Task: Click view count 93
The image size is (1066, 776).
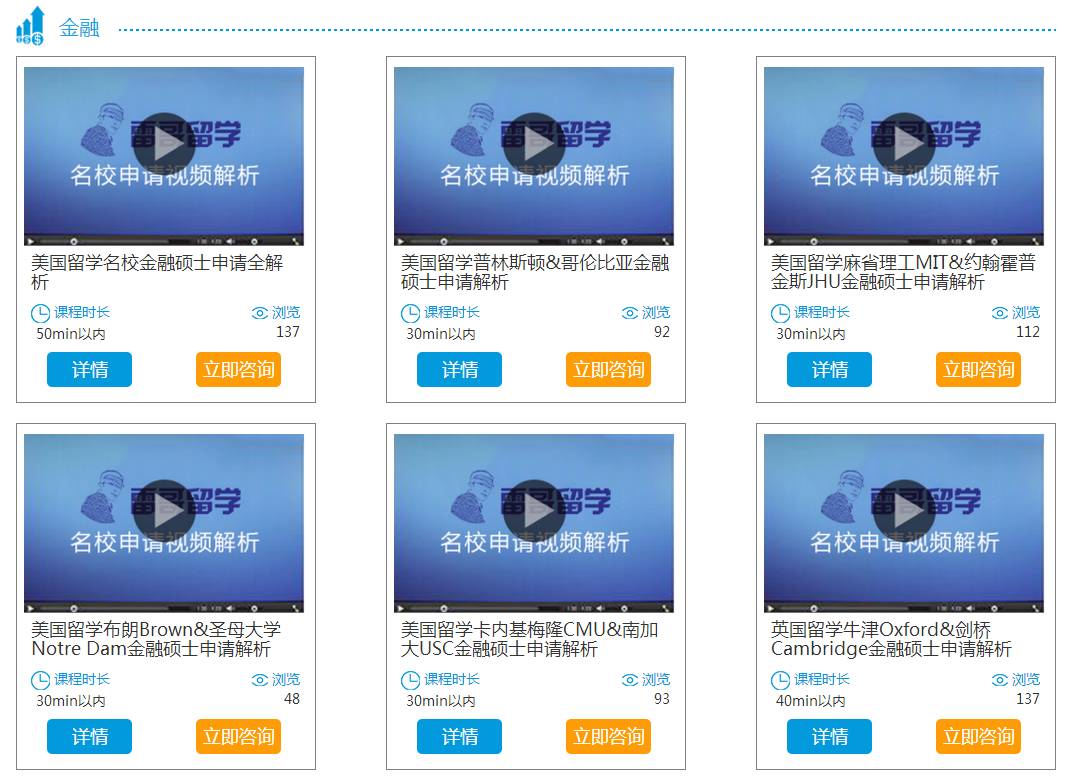Action: pos(661,699)
